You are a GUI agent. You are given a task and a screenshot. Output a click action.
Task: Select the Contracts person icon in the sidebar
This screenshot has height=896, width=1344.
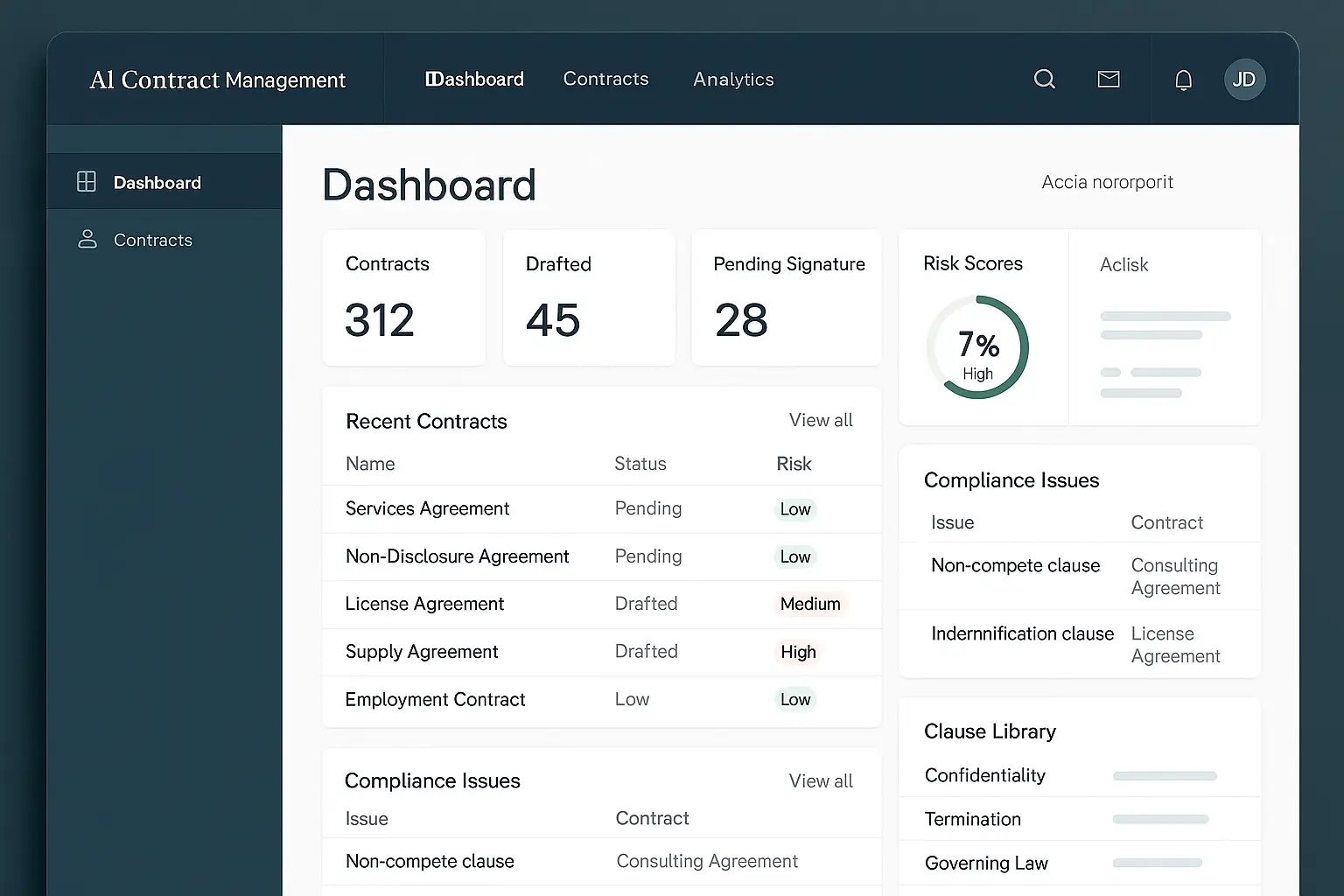coord(87,239)
